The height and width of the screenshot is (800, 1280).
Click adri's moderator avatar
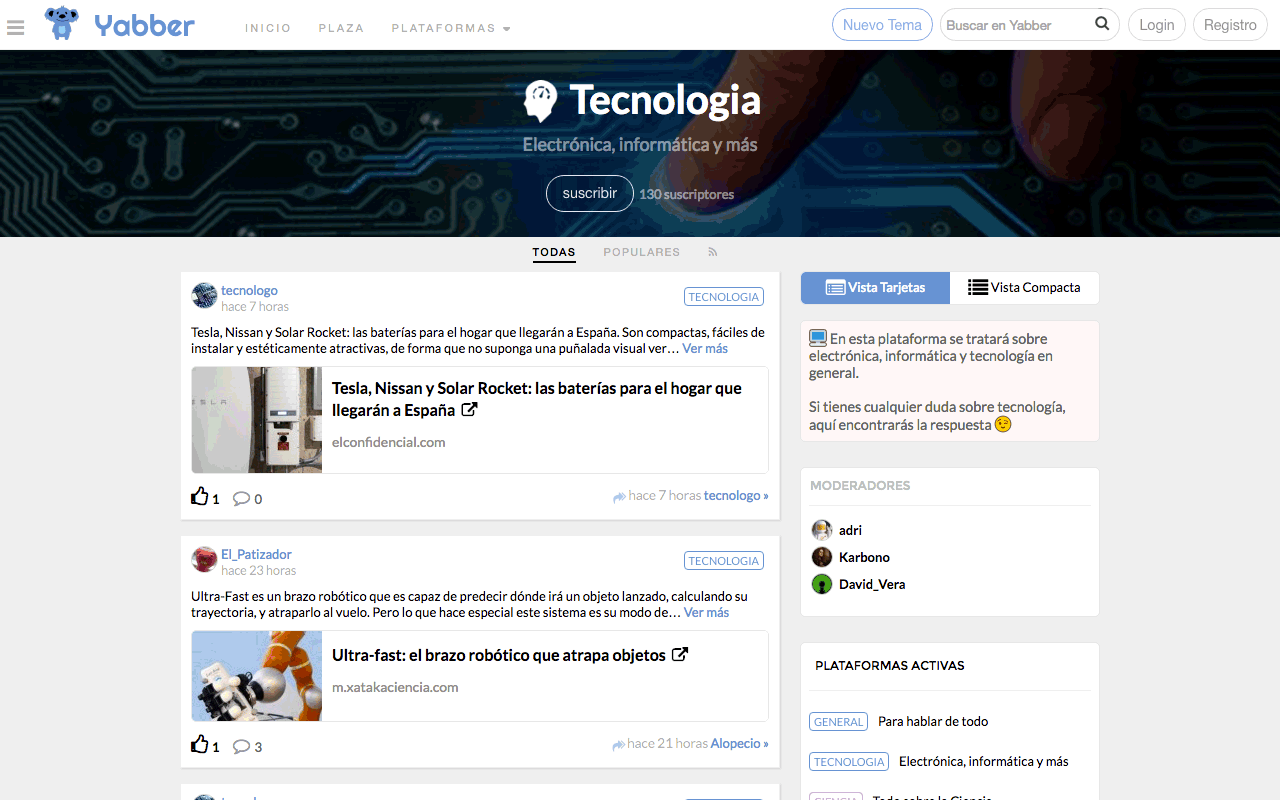(822, 530)
